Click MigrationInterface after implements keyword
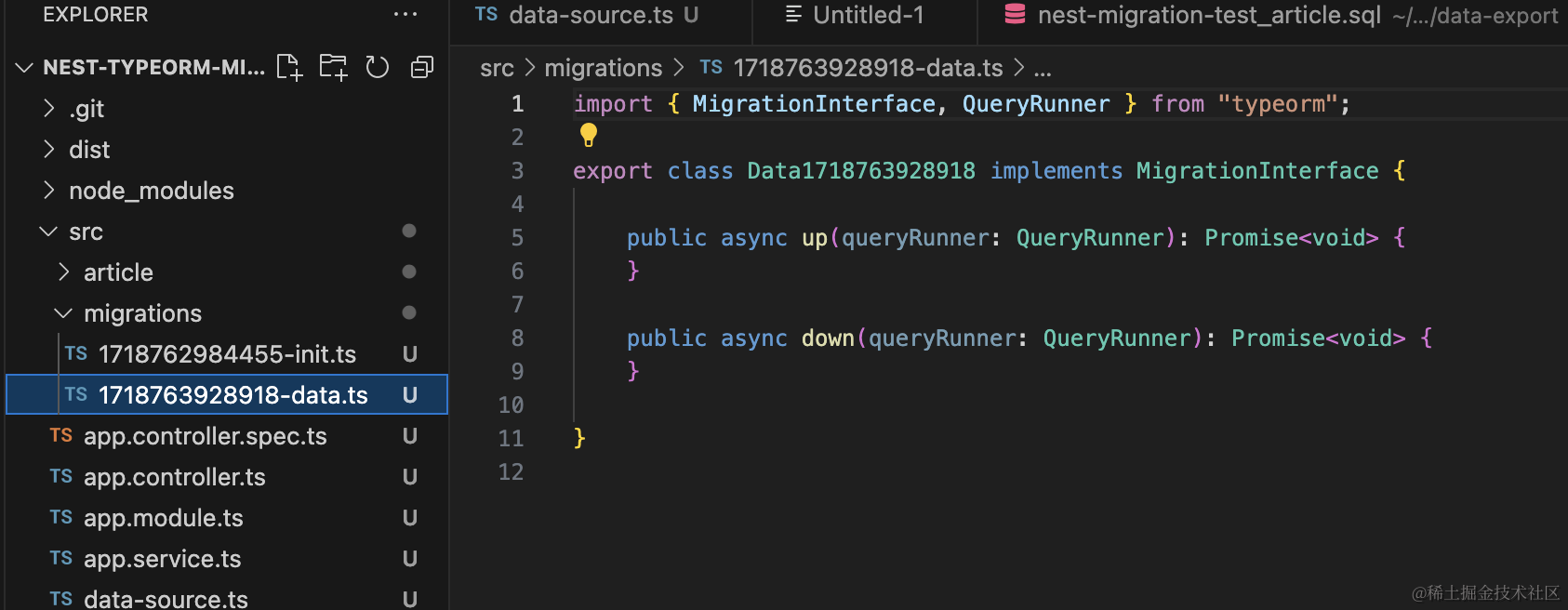 [x=1257, y=171]
